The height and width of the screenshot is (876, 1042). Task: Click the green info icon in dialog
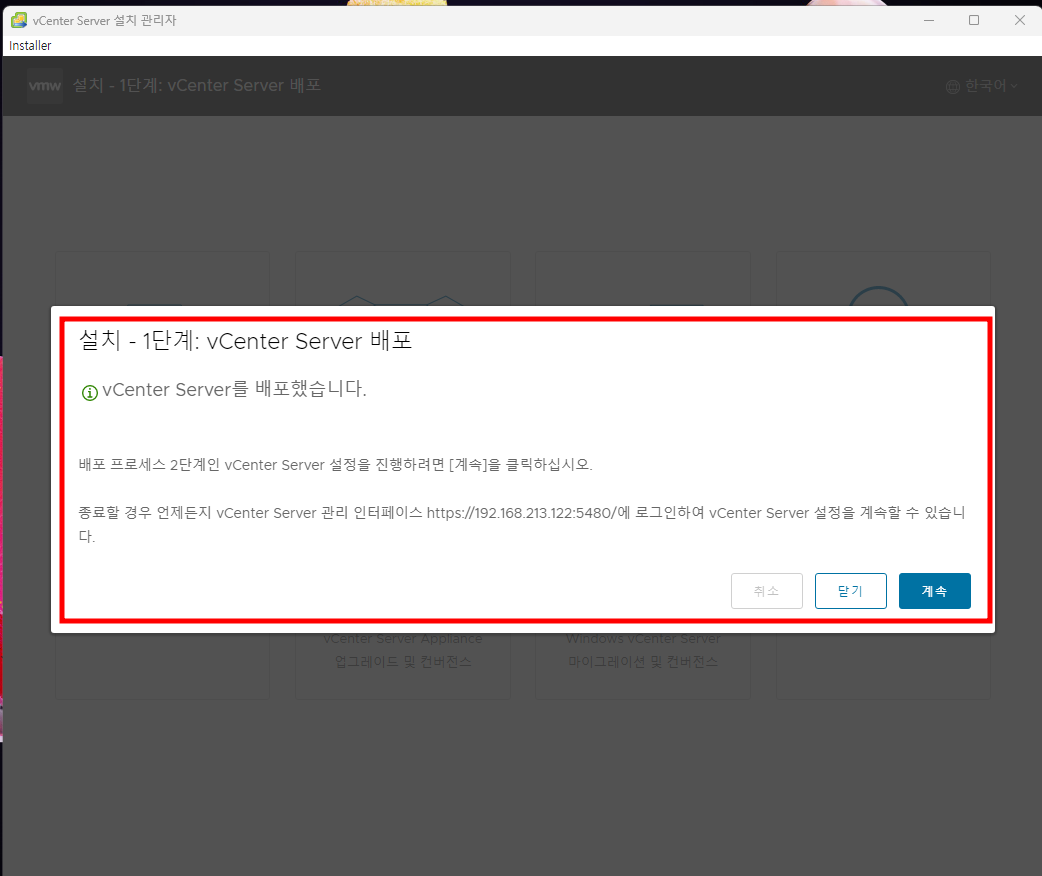point(90,393)
